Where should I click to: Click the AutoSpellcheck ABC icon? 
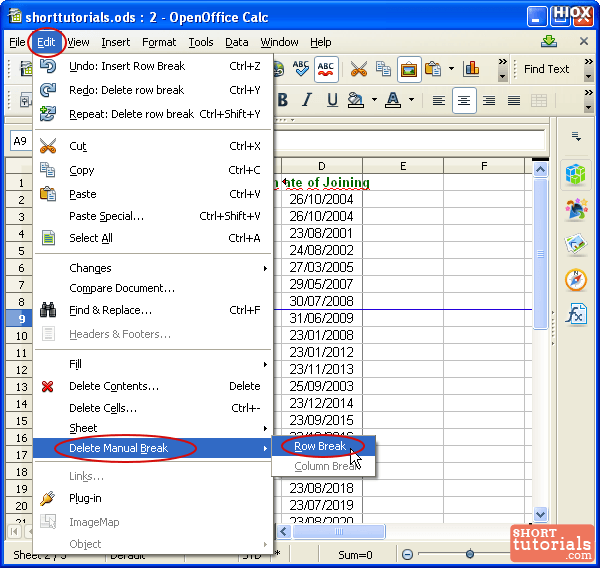pyautogui.click(x=326, y=69)
